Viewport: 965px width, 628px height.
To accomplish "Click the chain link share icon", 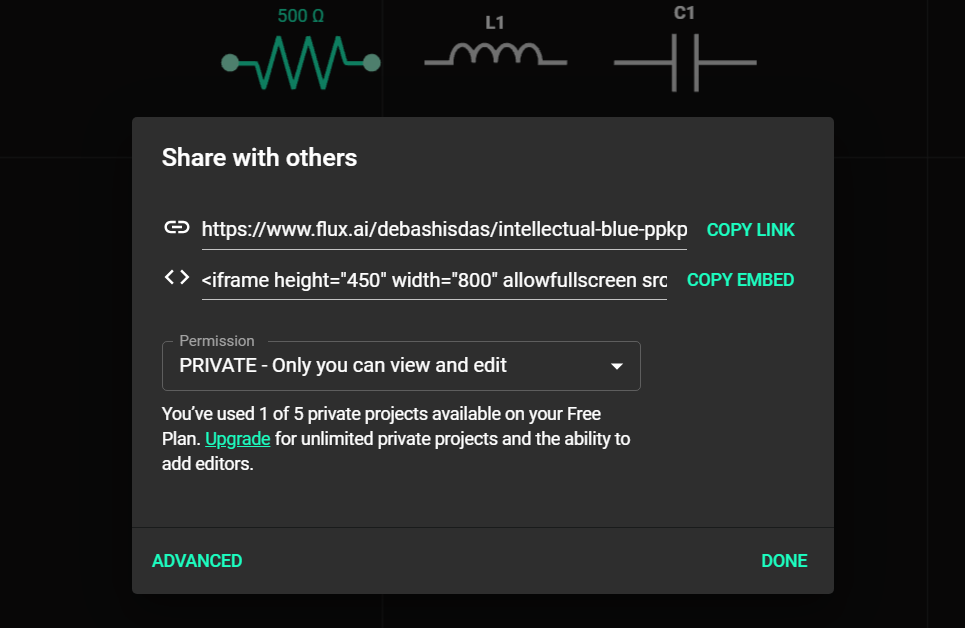I will (x=175, y=227).
